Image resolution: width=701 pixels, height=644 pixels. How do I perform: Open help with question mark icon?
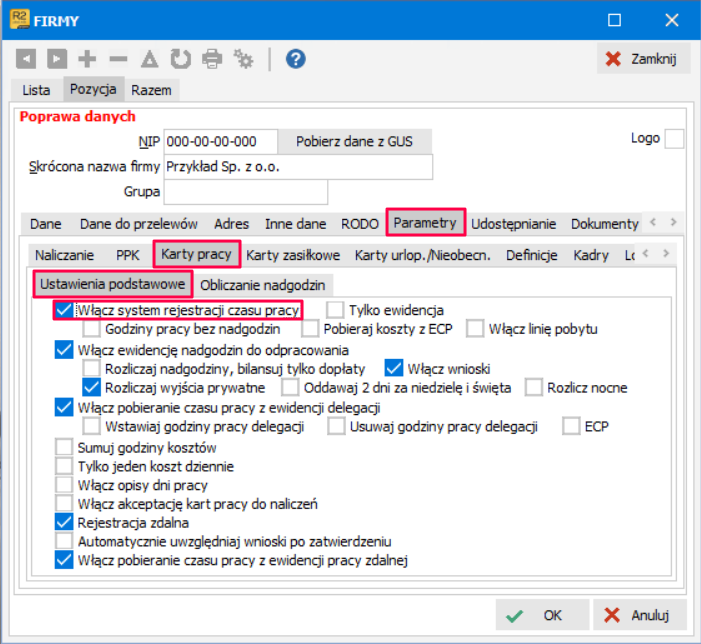[296, 59]
